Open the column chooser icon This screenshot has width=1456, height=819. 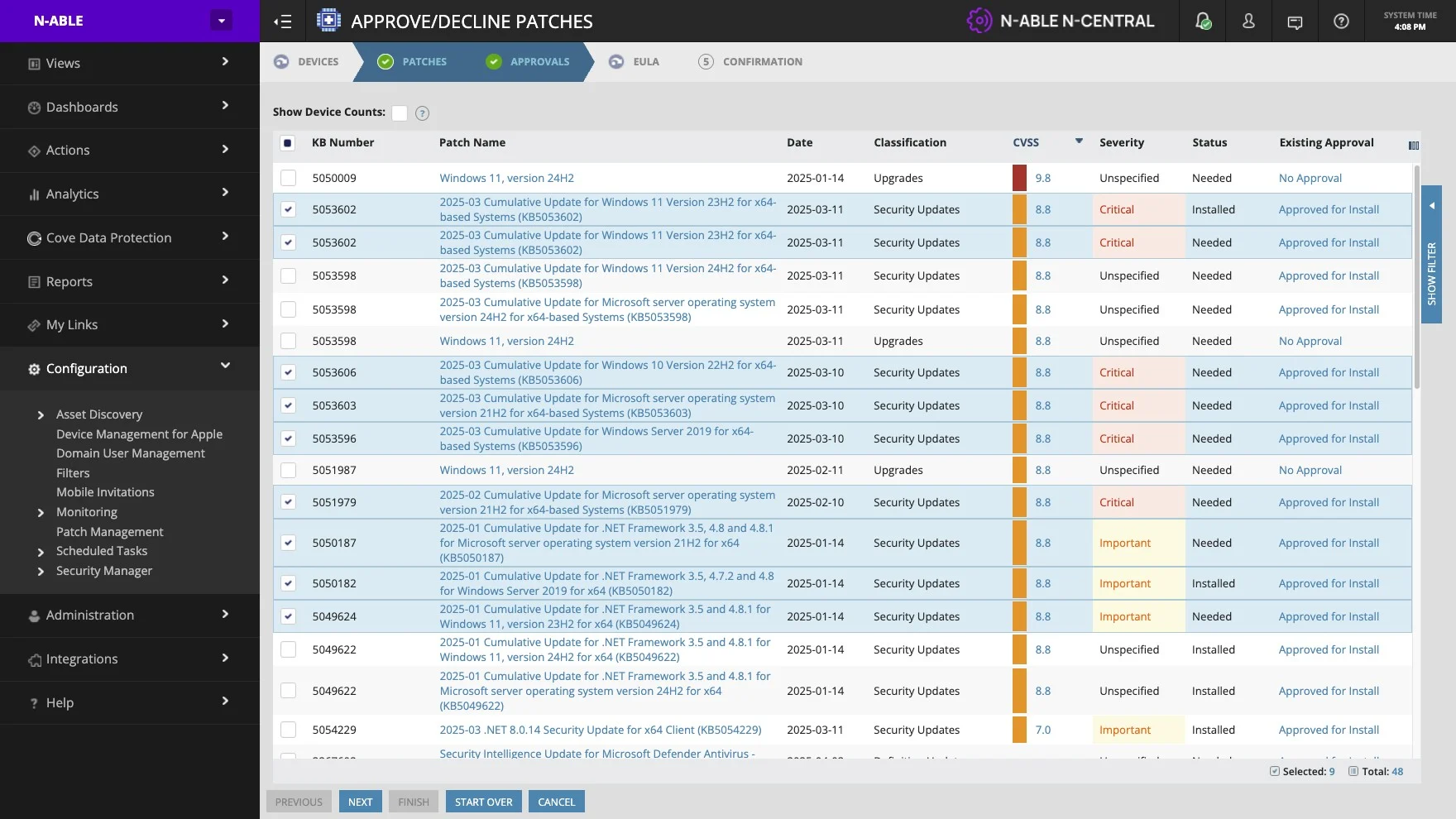coord(1413,146)
